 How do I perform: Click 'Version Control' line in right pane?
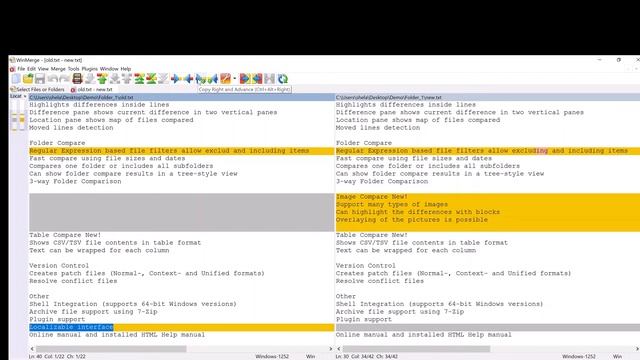click(x=366, y=266)
